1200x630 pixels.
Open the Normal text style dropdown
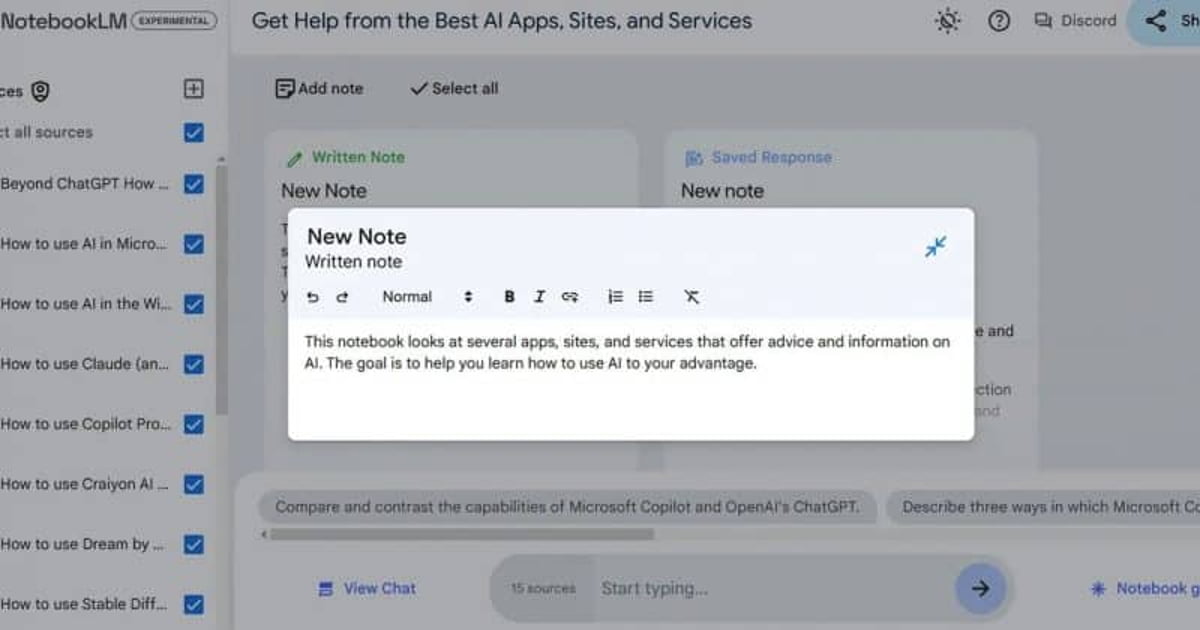tap(427, 297)
